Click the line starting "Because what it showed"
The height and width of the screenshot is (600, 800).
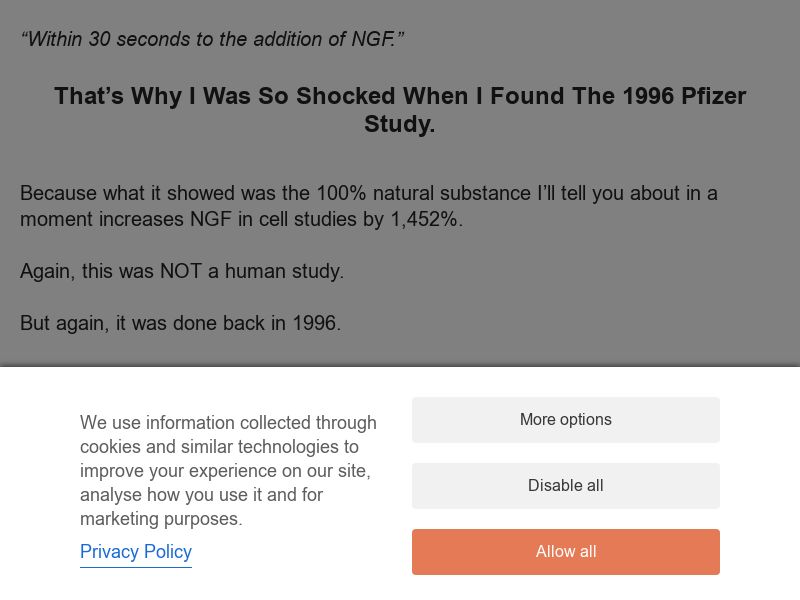pos(368,193)
